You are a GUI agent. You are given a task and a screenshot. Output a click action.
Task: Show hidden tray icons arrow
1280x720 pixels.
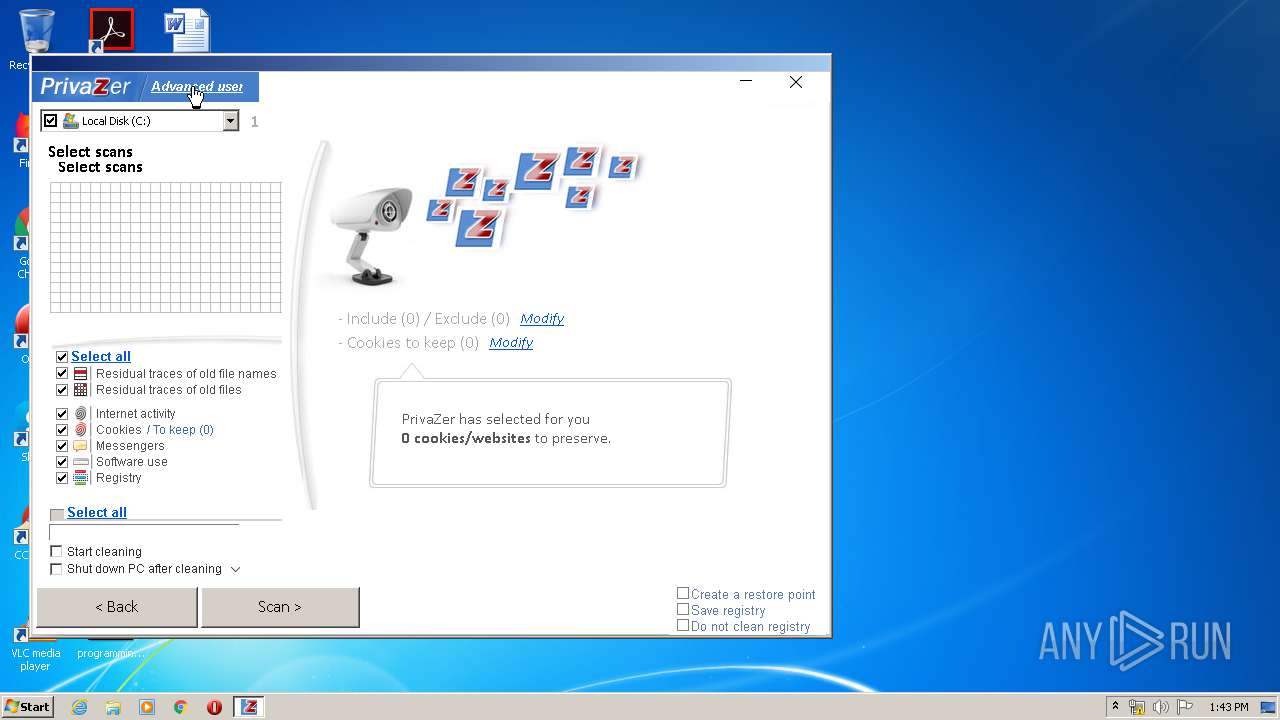pyautogui.click(x=1115, y=707)
